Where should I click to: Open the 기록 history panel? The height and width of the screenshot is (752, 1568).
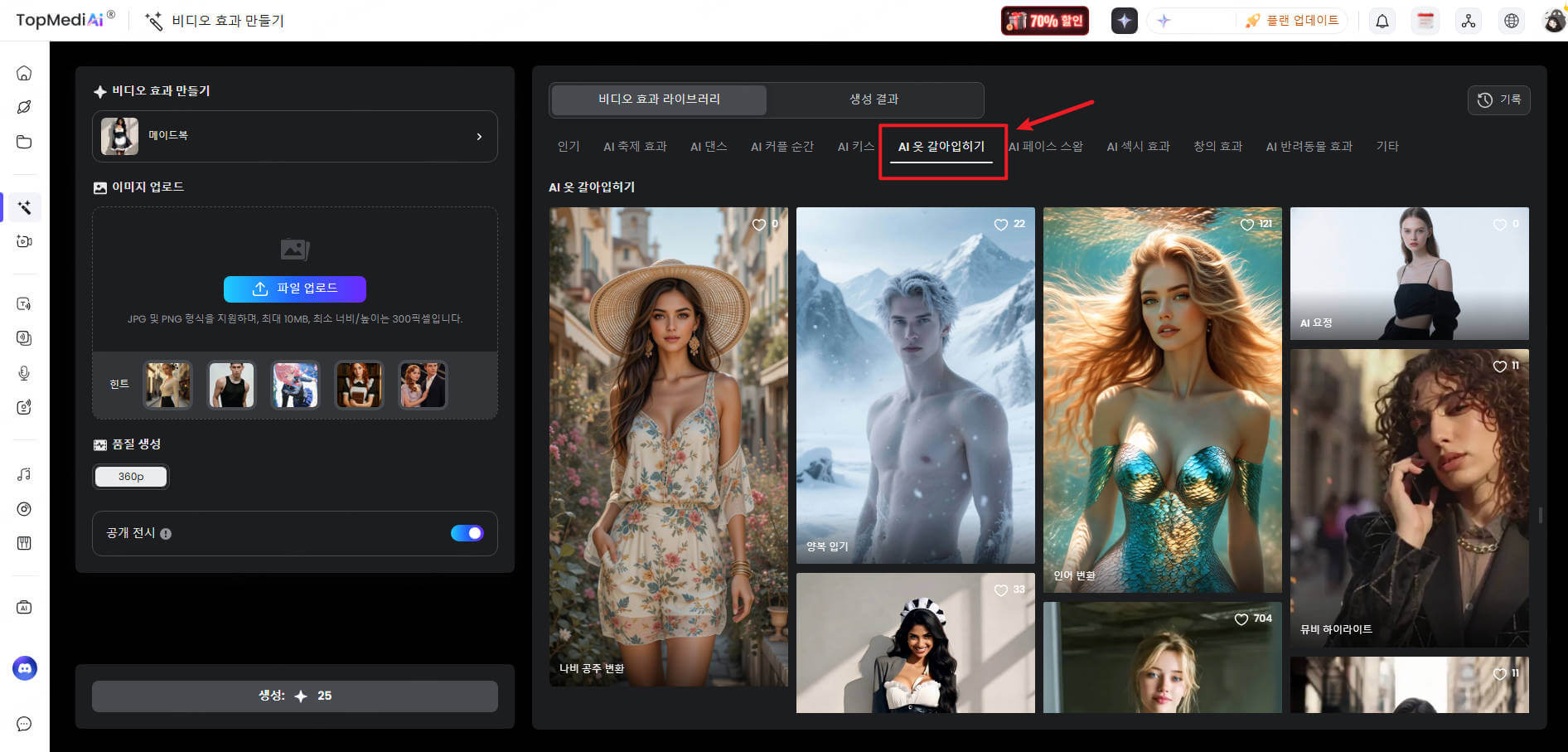(1498, 99)
